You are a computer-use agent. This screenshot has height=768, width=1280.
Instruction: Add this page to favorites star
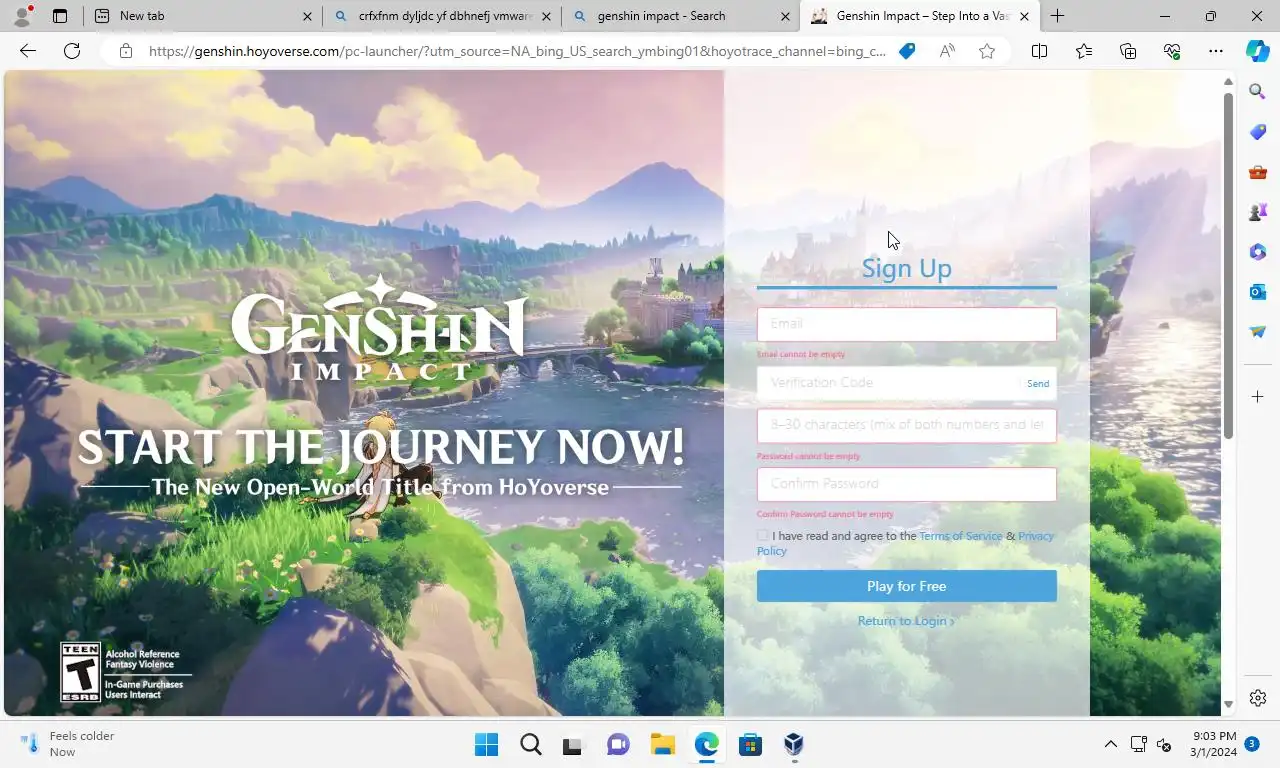(987, 51)
